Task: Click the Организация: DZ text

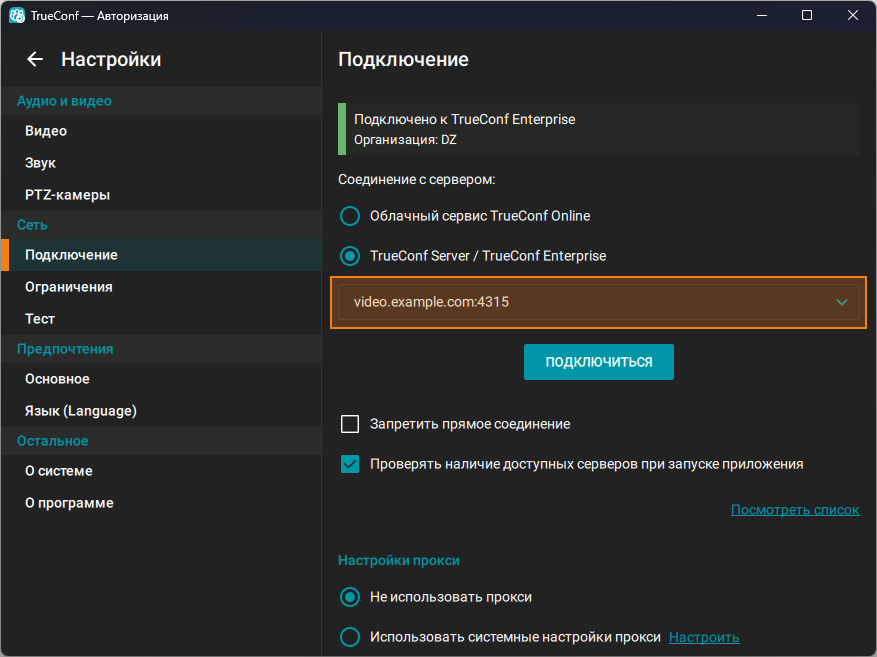Action: click(405, 140)
